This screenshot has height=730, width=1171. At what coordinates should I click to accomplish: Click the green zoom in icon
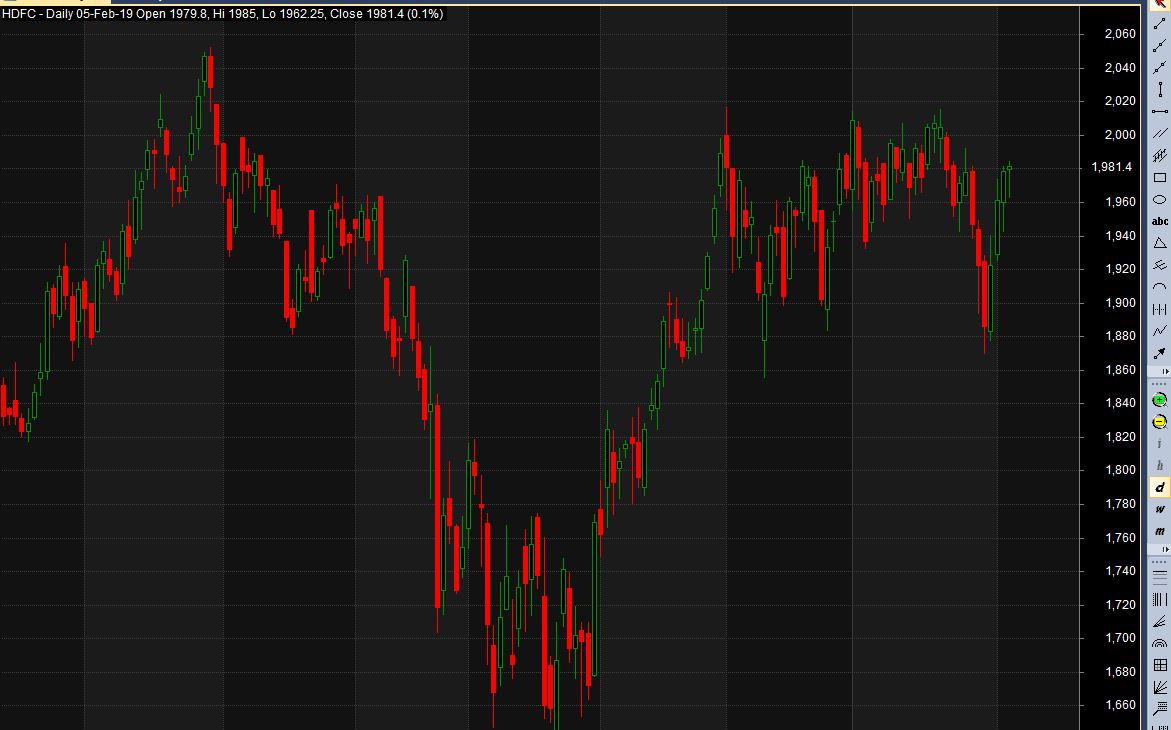click(1160, 400)
